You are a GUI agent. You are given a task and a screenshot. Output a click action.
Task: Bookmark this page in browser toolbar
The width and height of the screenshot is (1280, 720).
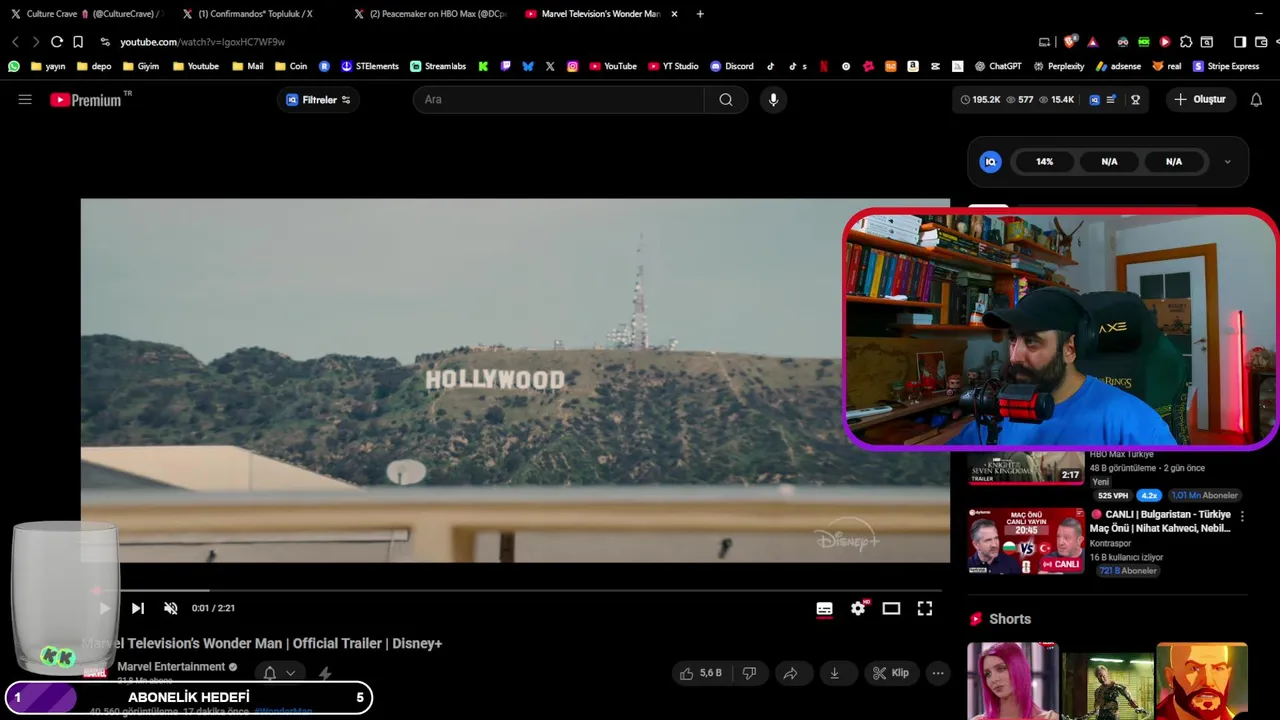point(78,42)
